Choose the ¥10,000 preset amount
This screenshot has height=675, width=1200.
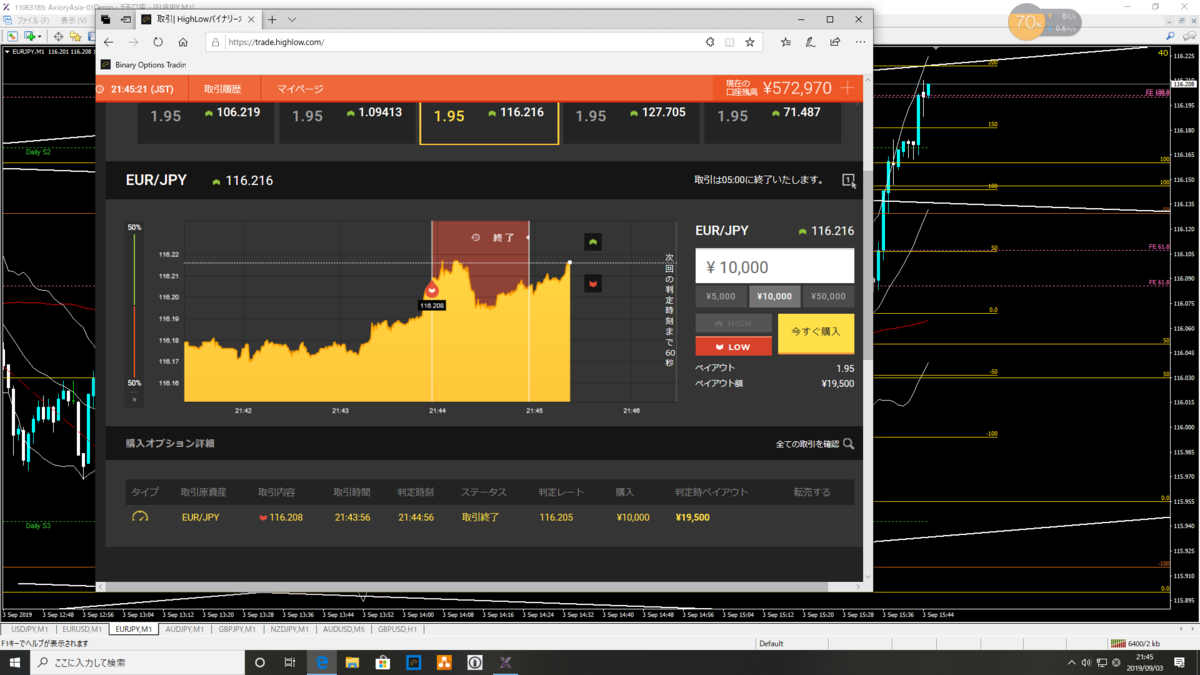coord(774,296)
